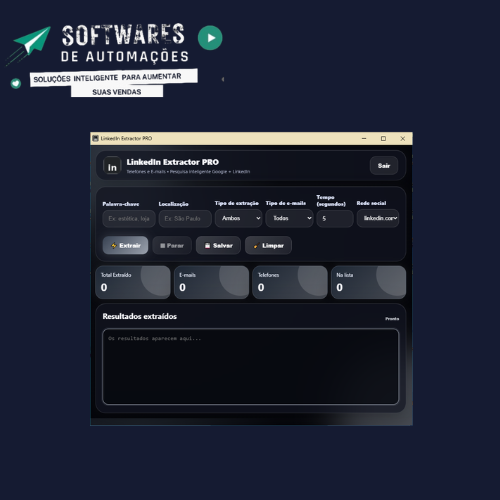The width and height of the screenshot is (500, 500).
Task: Minimize the LinkedIn Extractor PRO window
Action: click(x=364, y=138)
